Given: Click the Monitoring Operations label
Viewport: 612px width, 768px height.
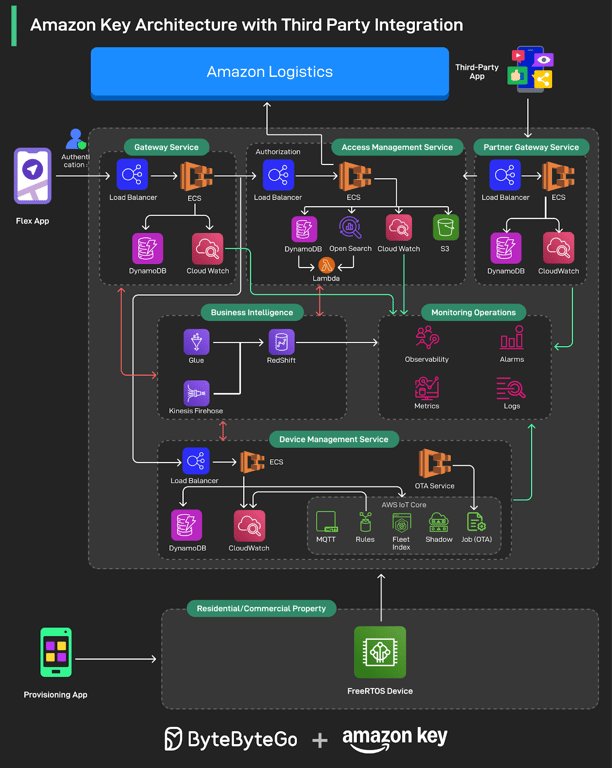Looking at the screenshot, I should click(x=473, y=312).
